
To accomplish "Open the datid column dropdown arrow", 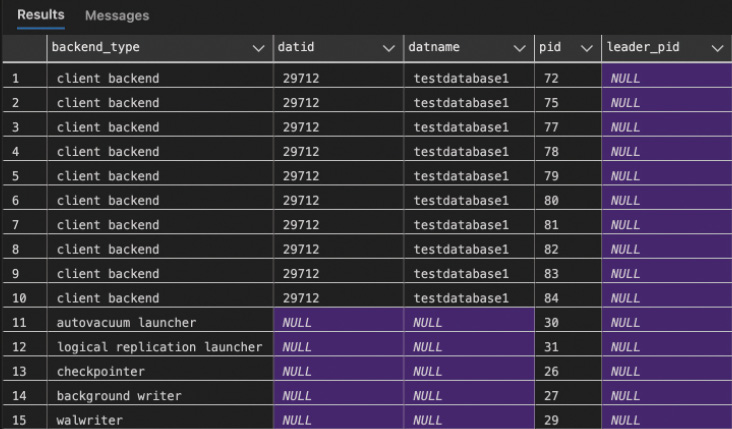I will pyautogui.click(x=388, y=48).
